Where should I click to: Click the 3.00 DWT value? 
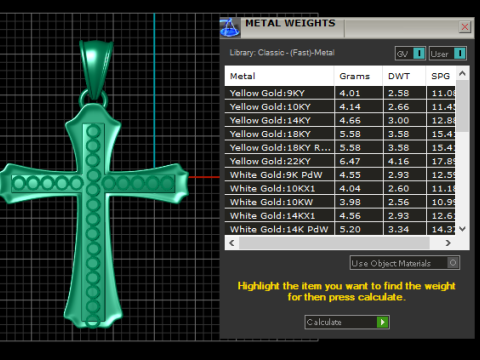pyautogui.click(x=398, y=120)
